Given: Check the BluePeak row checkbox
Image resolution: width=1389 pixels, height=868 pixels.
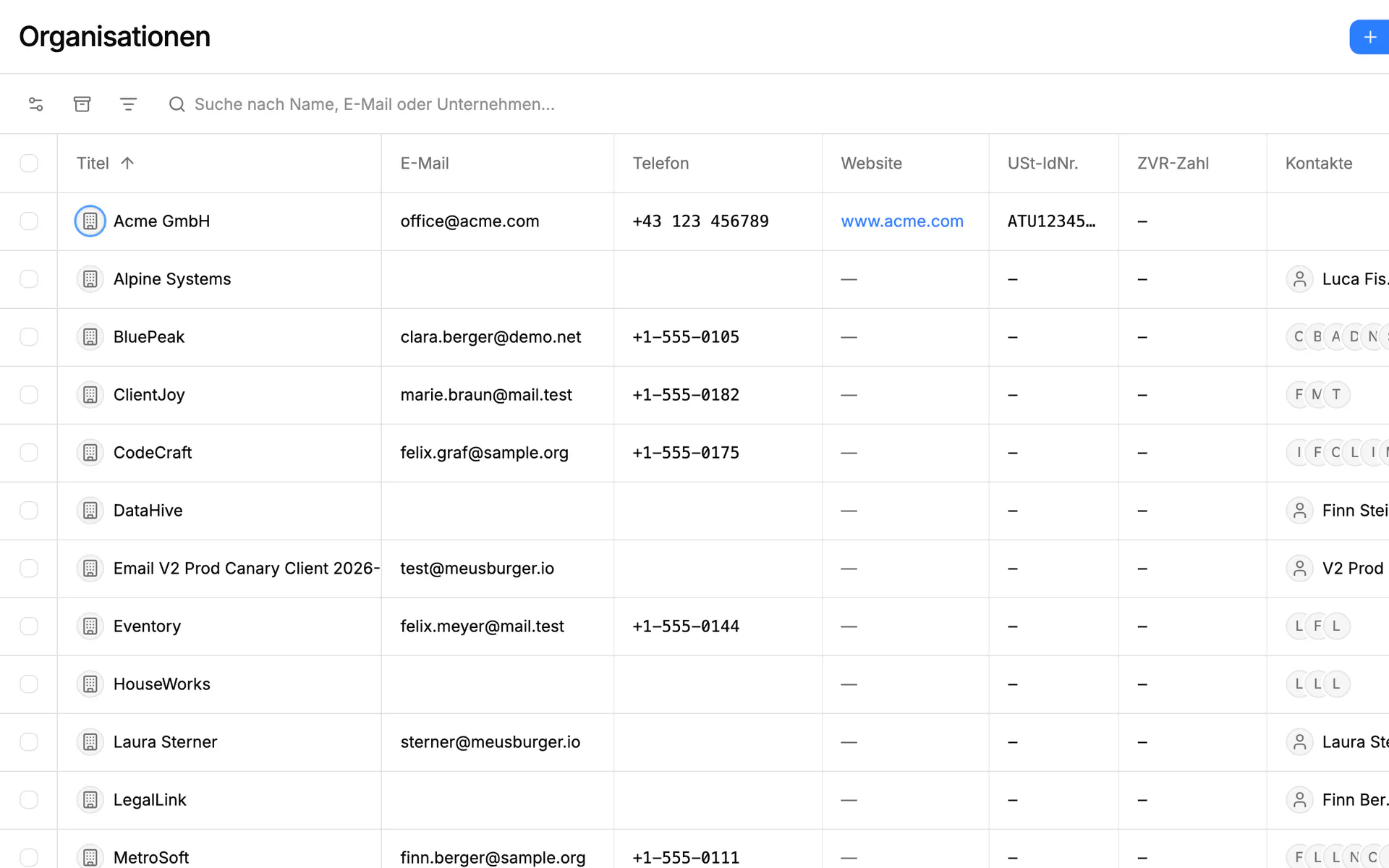Looking at the screenshot, I should (x=29, y=337).
